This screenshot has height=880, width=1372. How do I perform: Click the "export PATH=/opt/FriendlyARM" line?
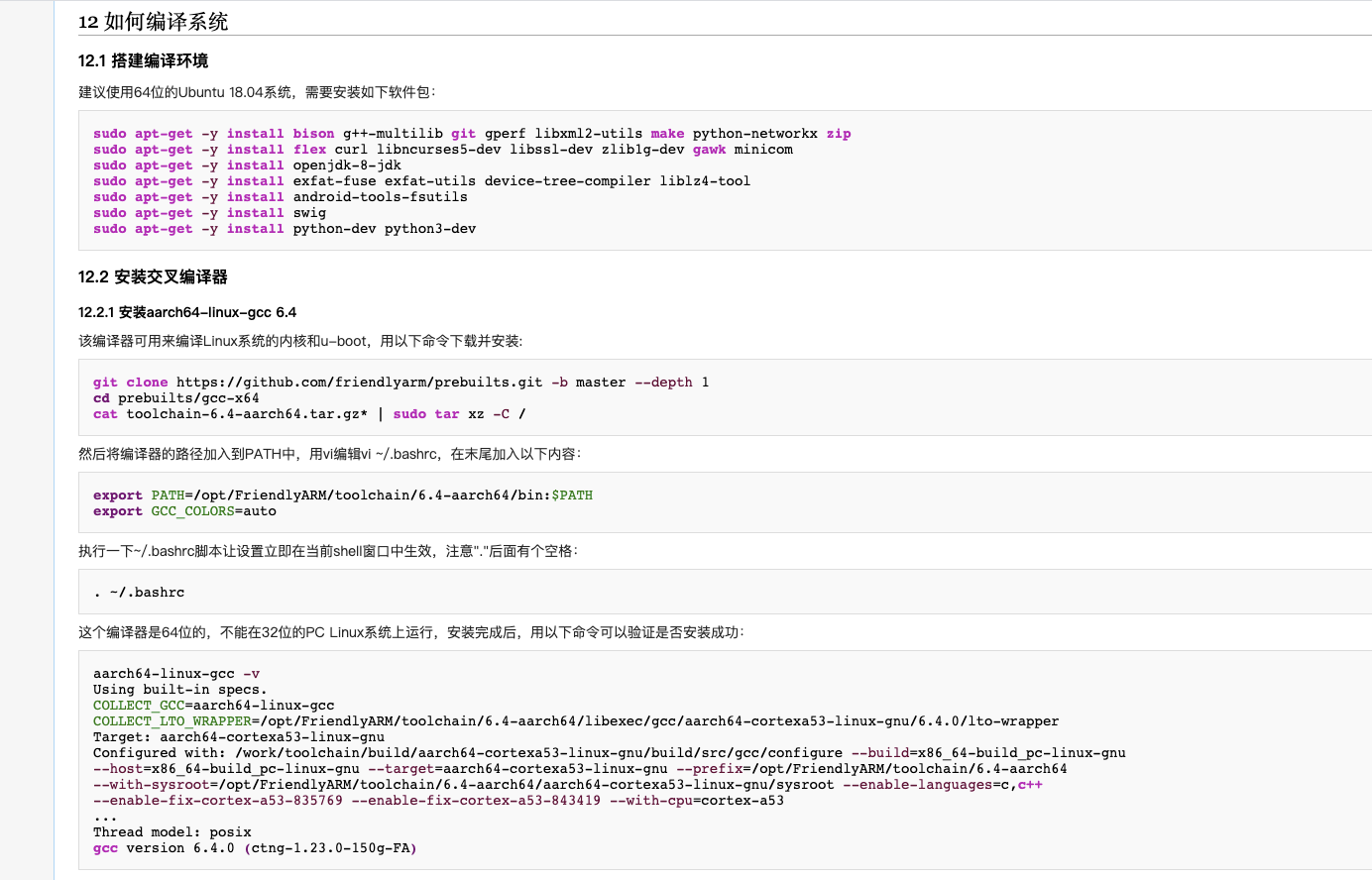tap(343, 495)
